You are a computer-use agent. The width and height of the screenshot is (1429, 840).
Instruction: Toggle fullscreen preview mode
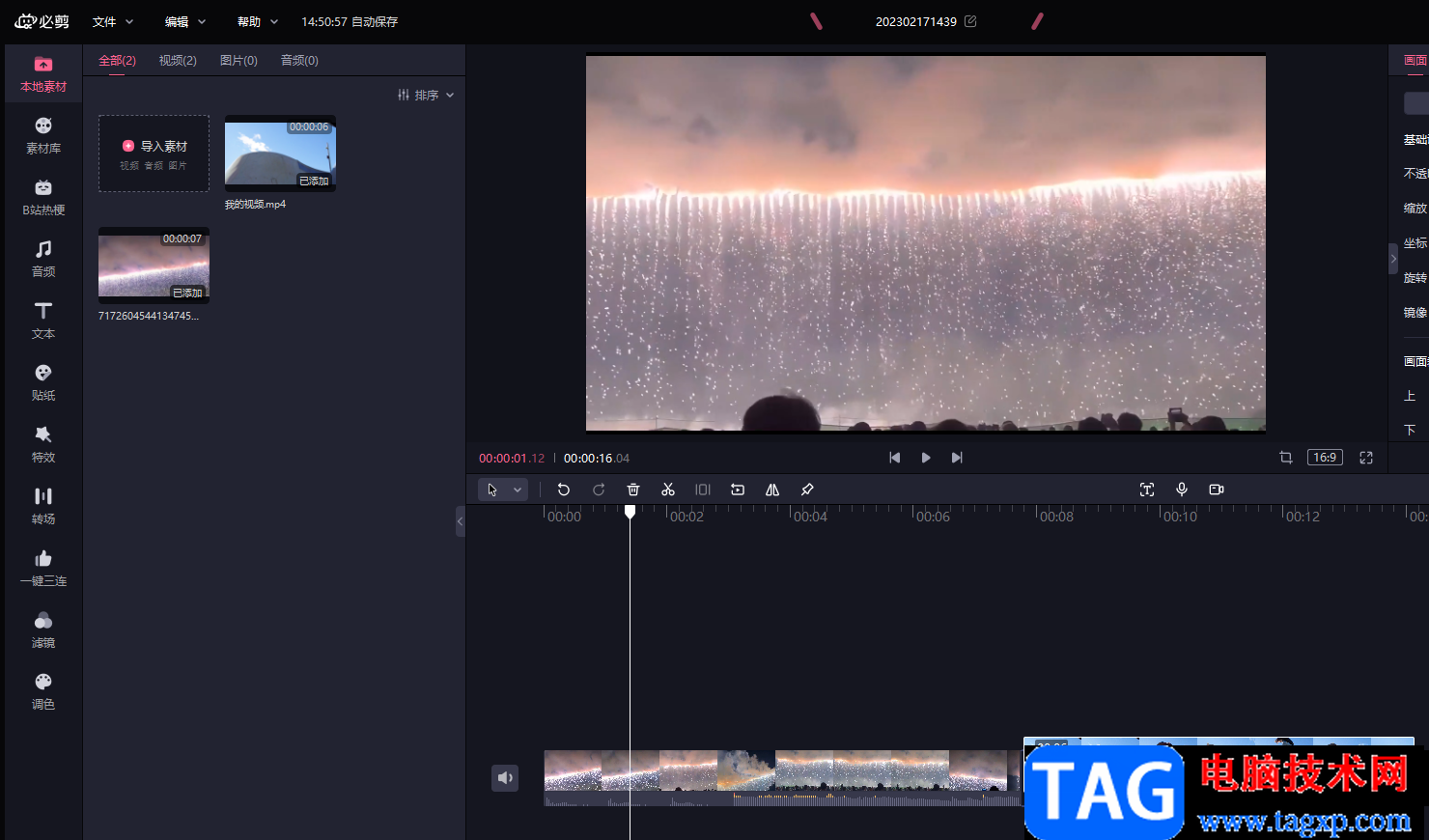click(1366, 458)
